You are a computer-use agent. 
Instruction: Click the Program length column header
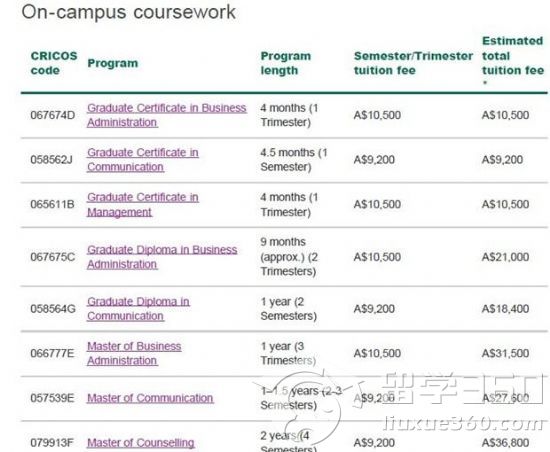click(x=286, y=63)
